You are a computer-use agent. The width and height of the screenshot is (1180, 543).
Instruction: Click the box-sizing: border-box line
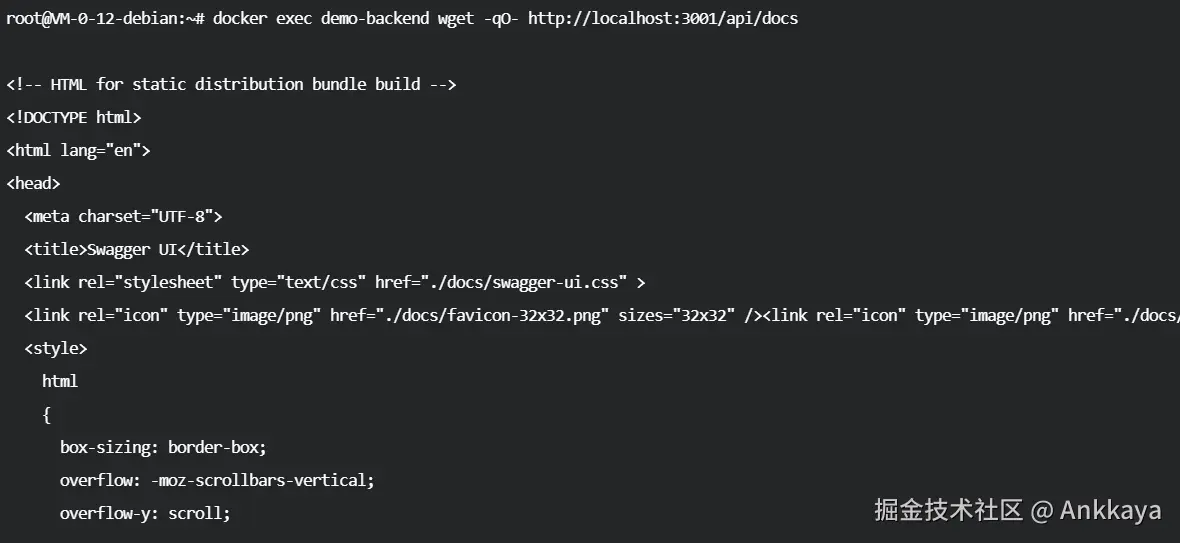click(x=163, y=447)
